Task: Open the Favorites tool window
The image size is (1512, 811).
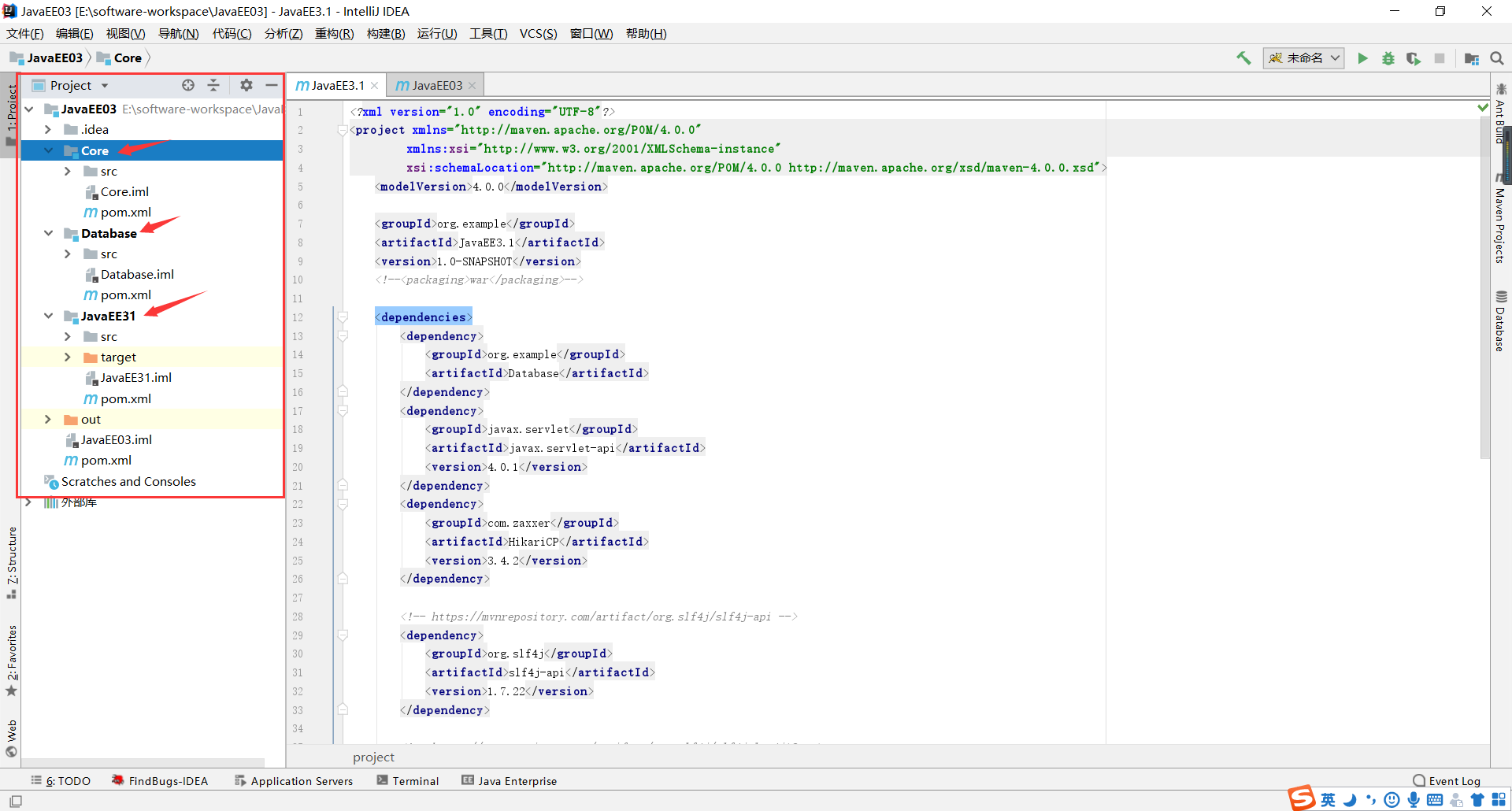Action: click(x=12, y=660)
